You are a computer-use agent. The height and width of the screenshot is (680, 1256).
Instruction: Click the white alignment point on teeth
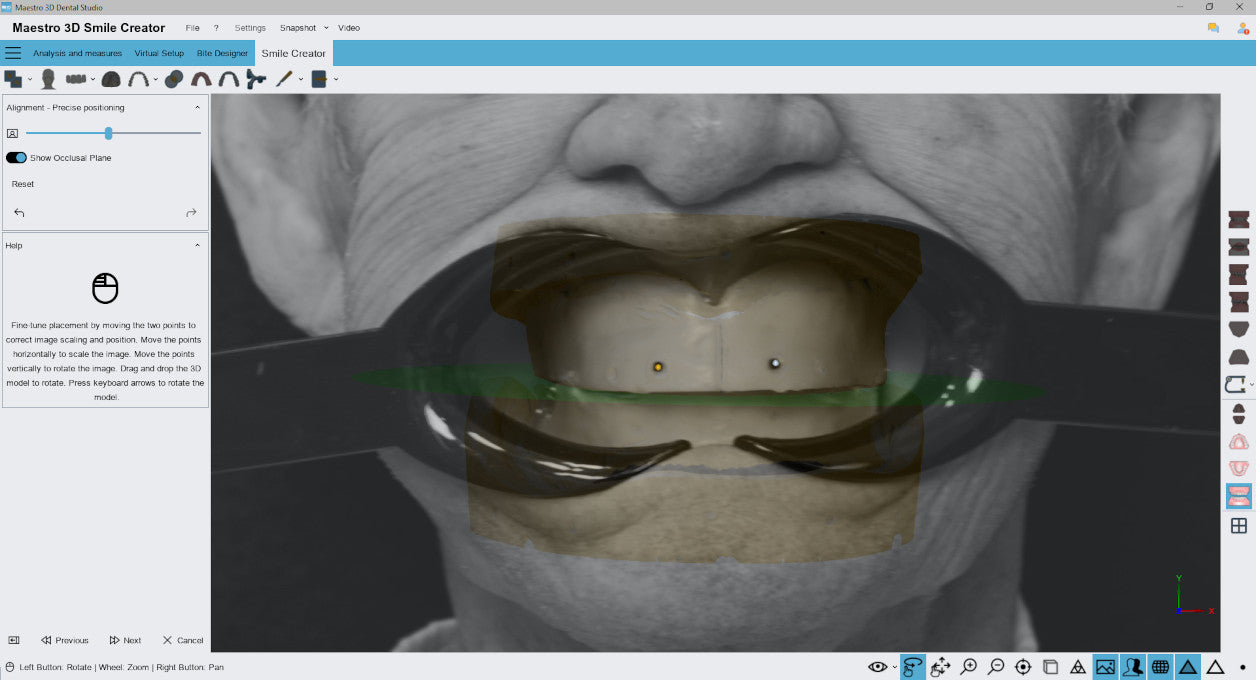pos(775,364)
